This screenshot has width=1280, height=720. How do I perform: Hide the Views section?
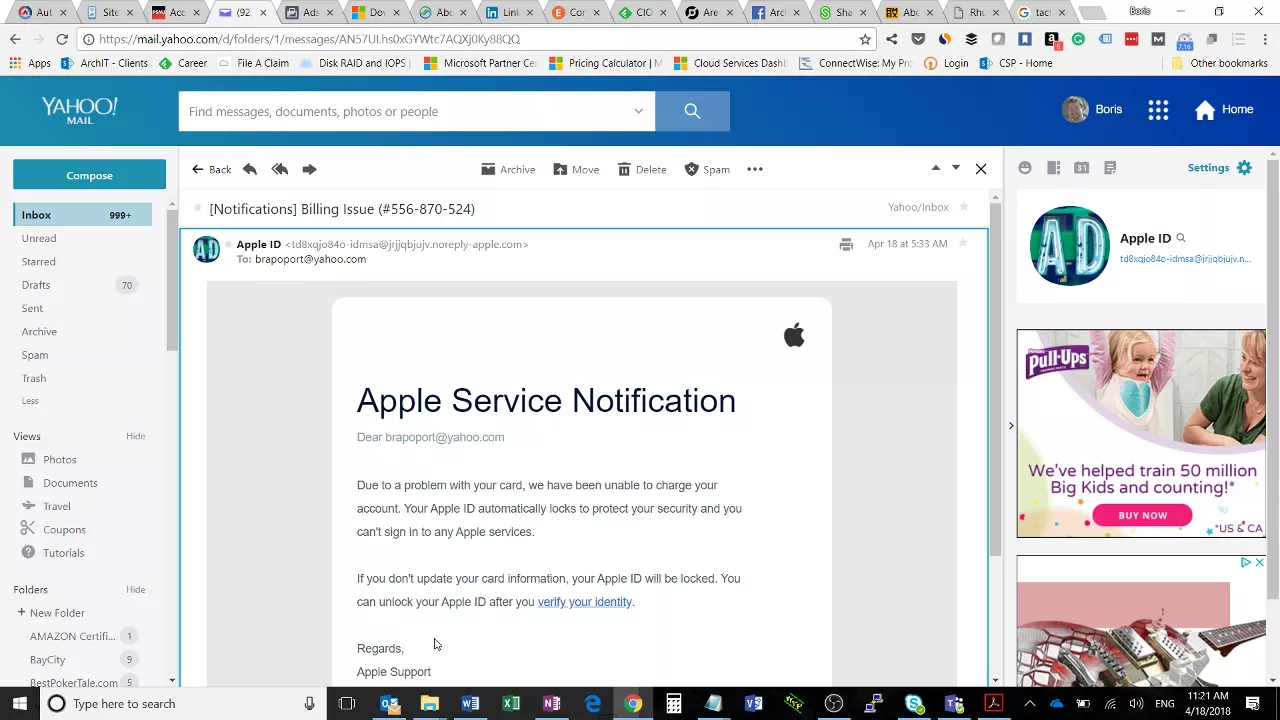click(136, 436)
